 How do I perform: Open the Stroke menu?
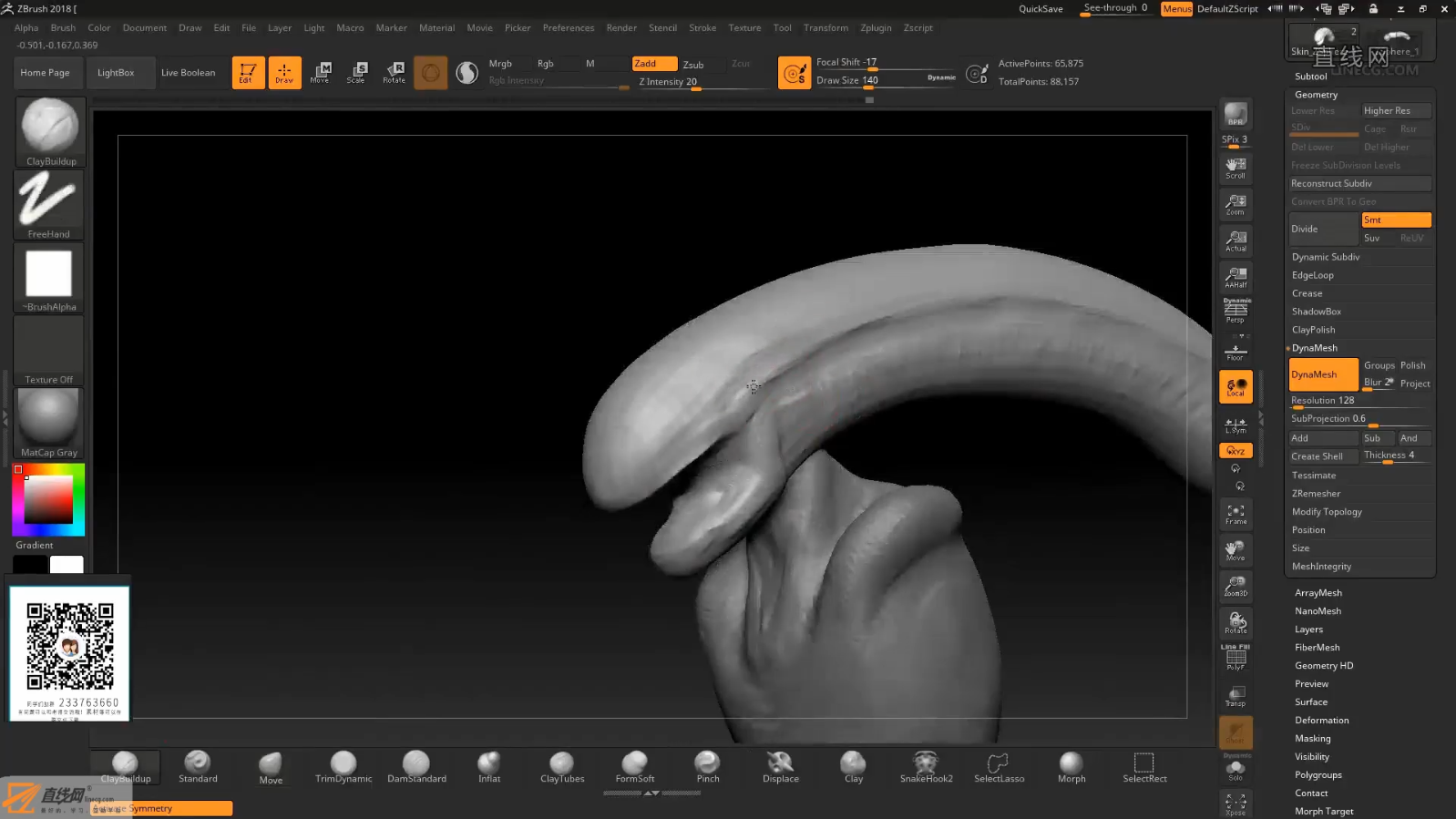tap(702, 27)
